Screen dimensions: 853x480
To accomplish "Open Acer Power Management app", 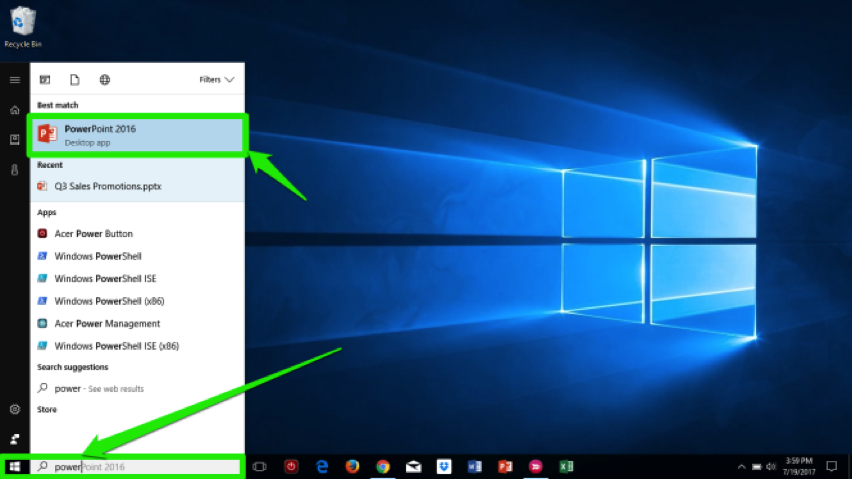I will tap(138, 323).
